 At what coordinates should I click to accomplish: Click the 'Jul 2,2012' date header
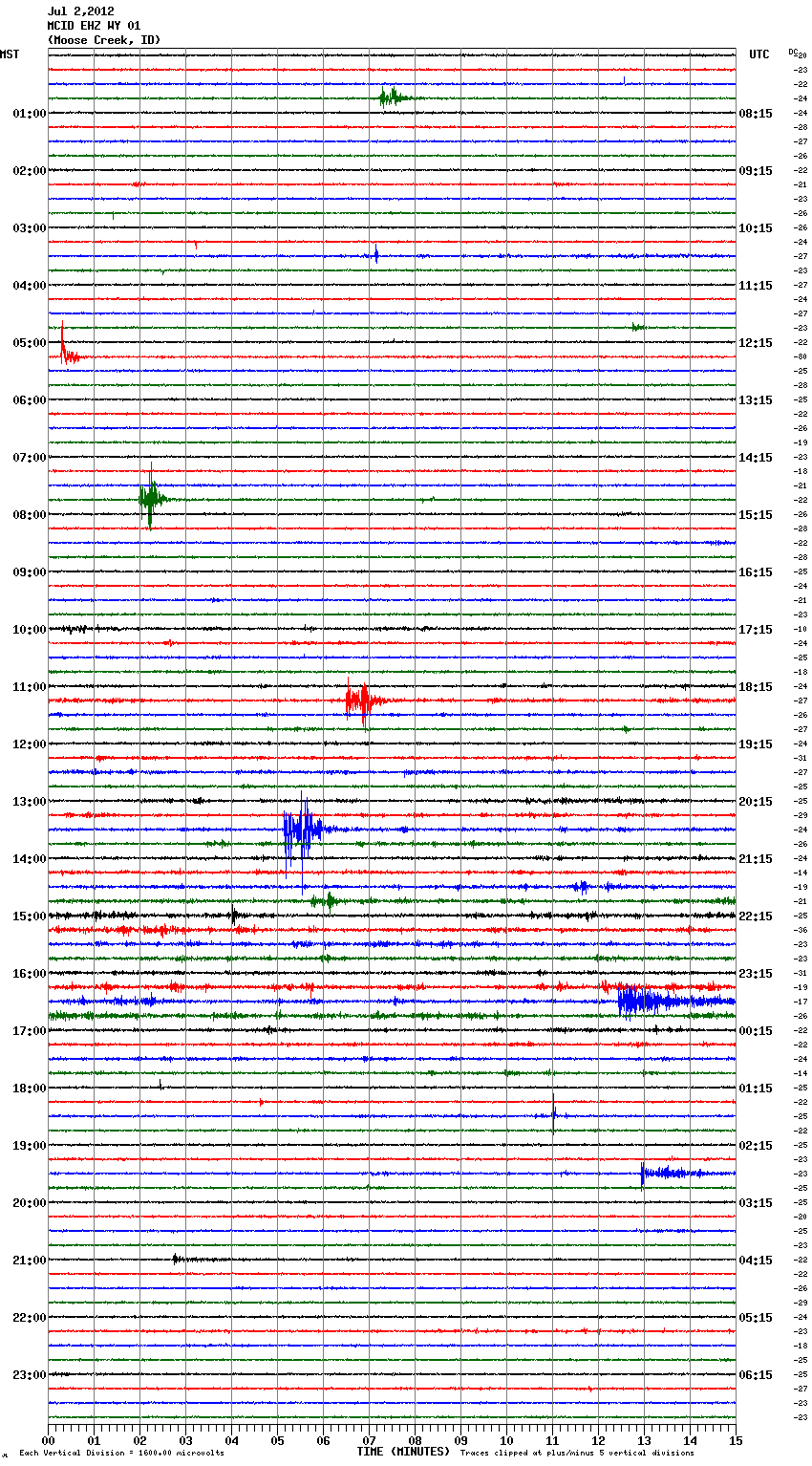pyautogui.click(x=81, y=11)
